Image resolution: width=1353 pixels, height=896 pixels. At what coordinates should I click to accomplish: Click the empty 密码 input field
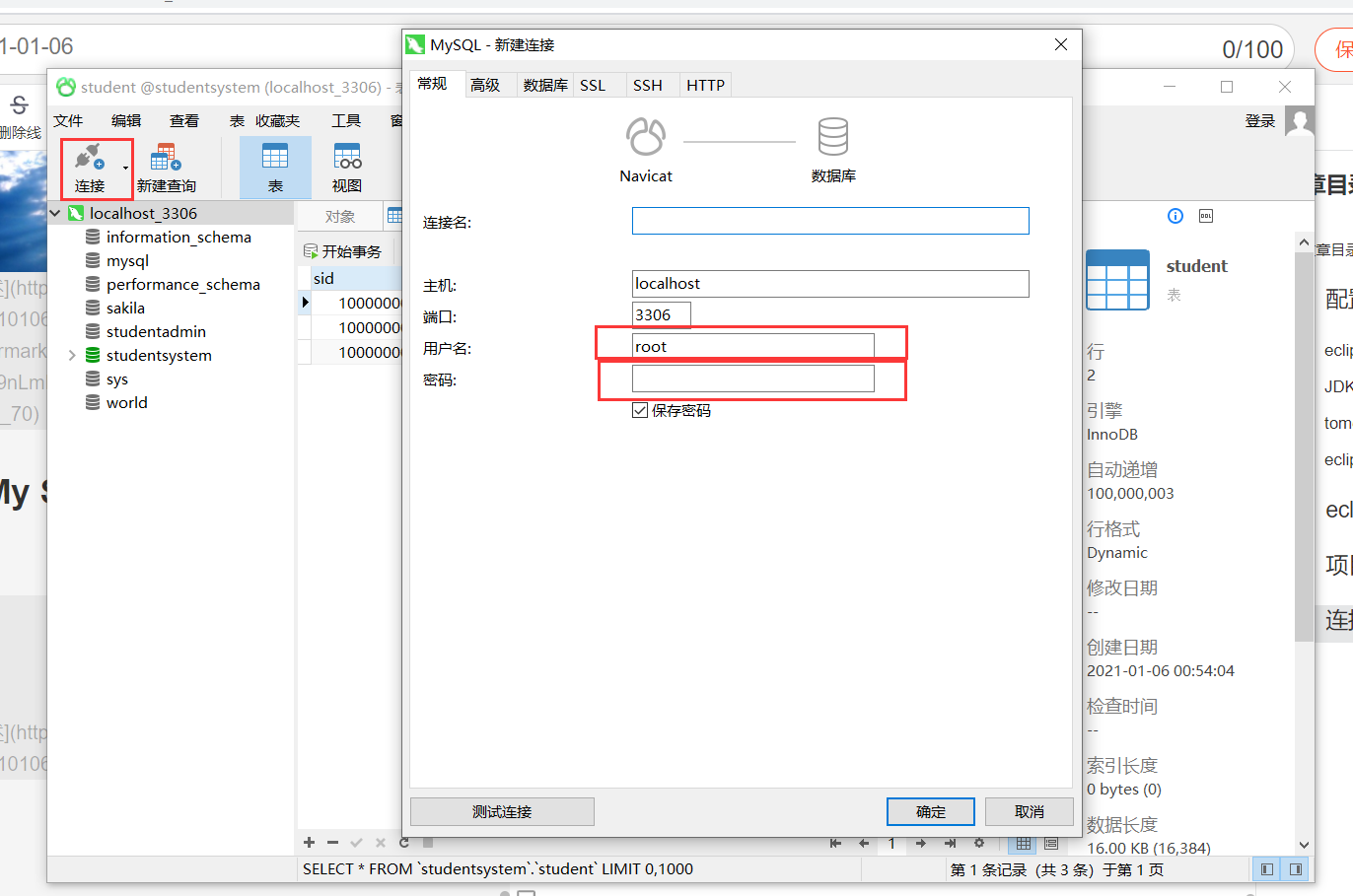(753, 379)
